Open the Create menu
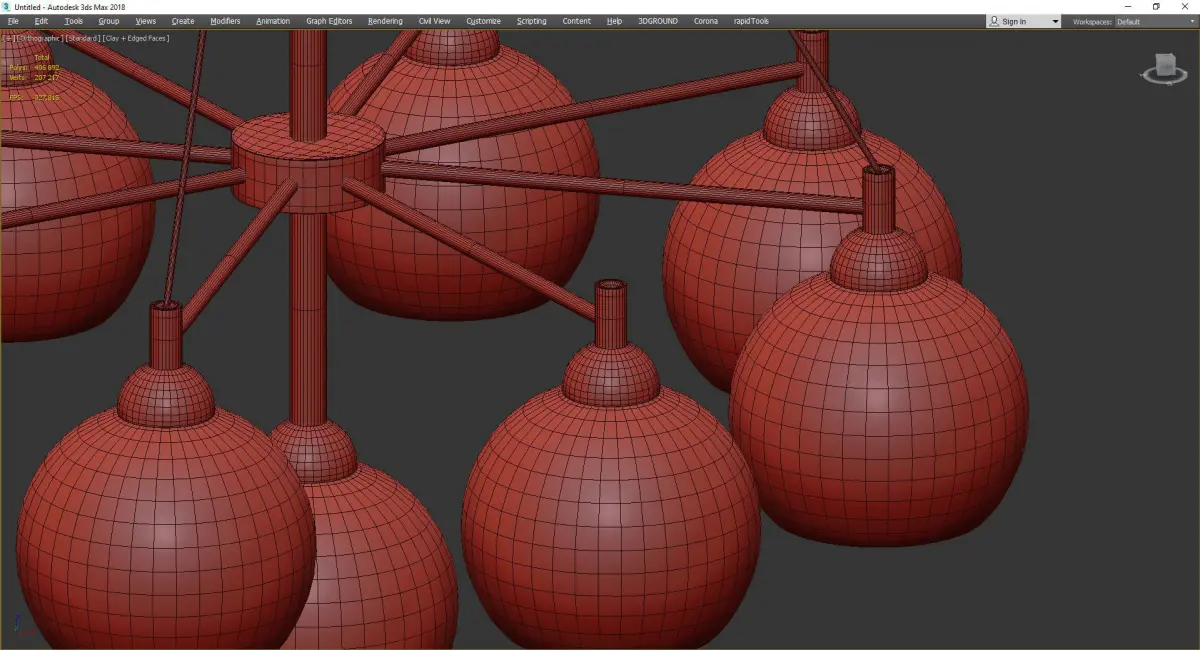1200x650 pixels. [x=183, y=21]
